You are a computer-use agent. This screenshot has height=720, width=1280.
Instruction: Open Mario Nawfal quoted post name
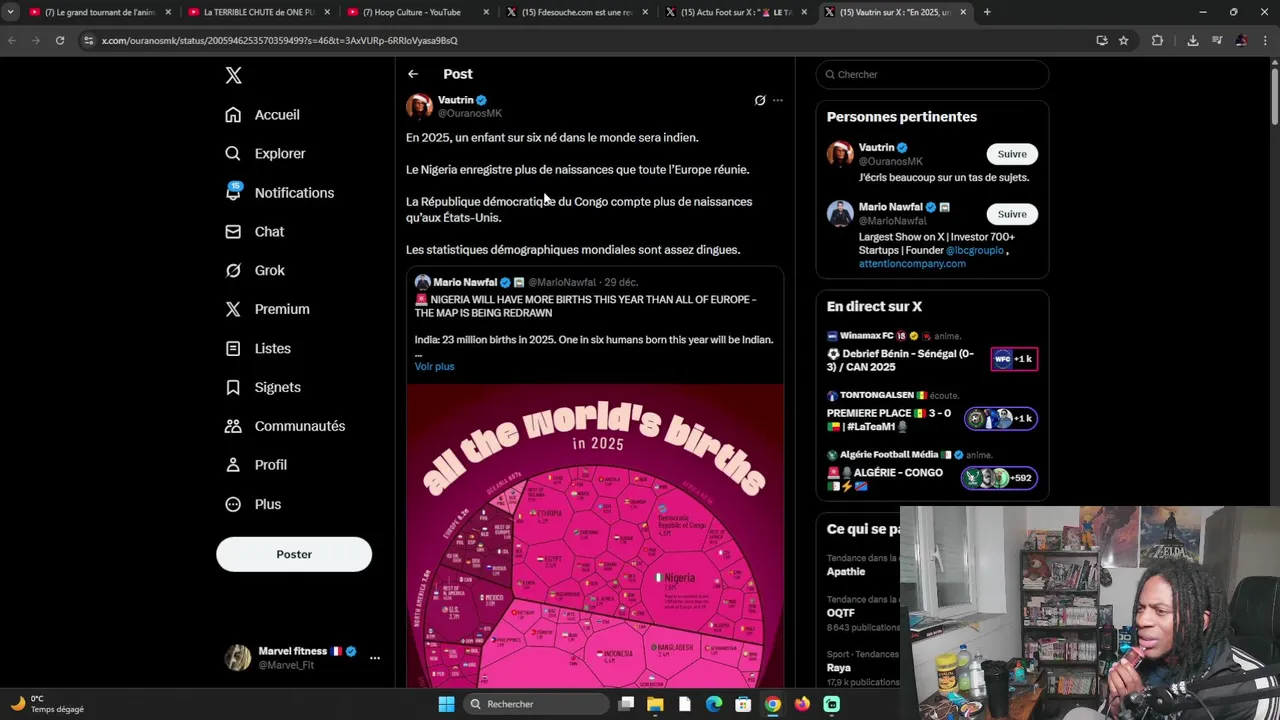465,283
